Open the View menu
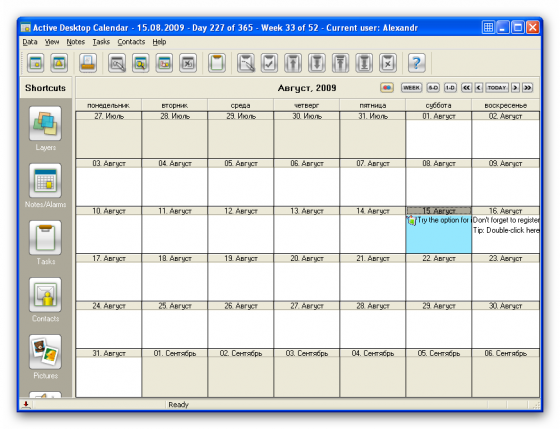The image size is (560, 429). tap(52, 42)
